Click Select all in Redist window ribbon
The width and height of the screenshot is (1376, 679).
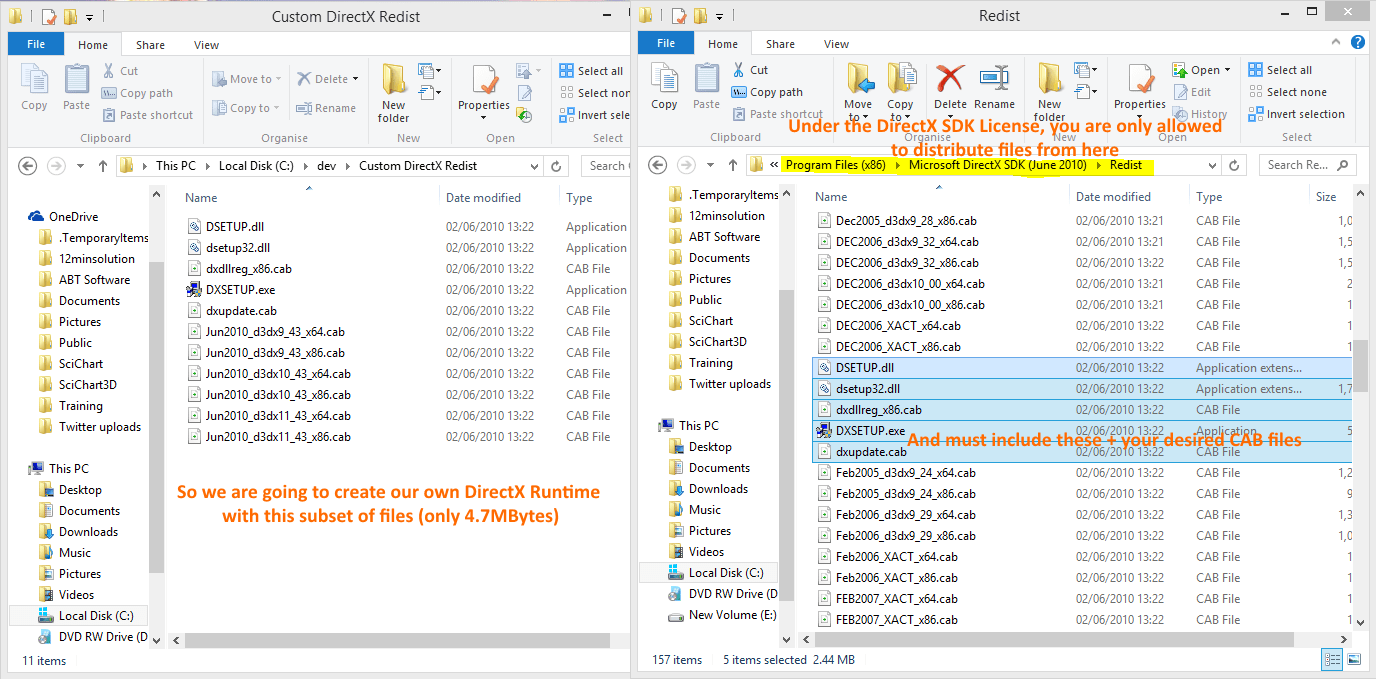pos(1280,70)
